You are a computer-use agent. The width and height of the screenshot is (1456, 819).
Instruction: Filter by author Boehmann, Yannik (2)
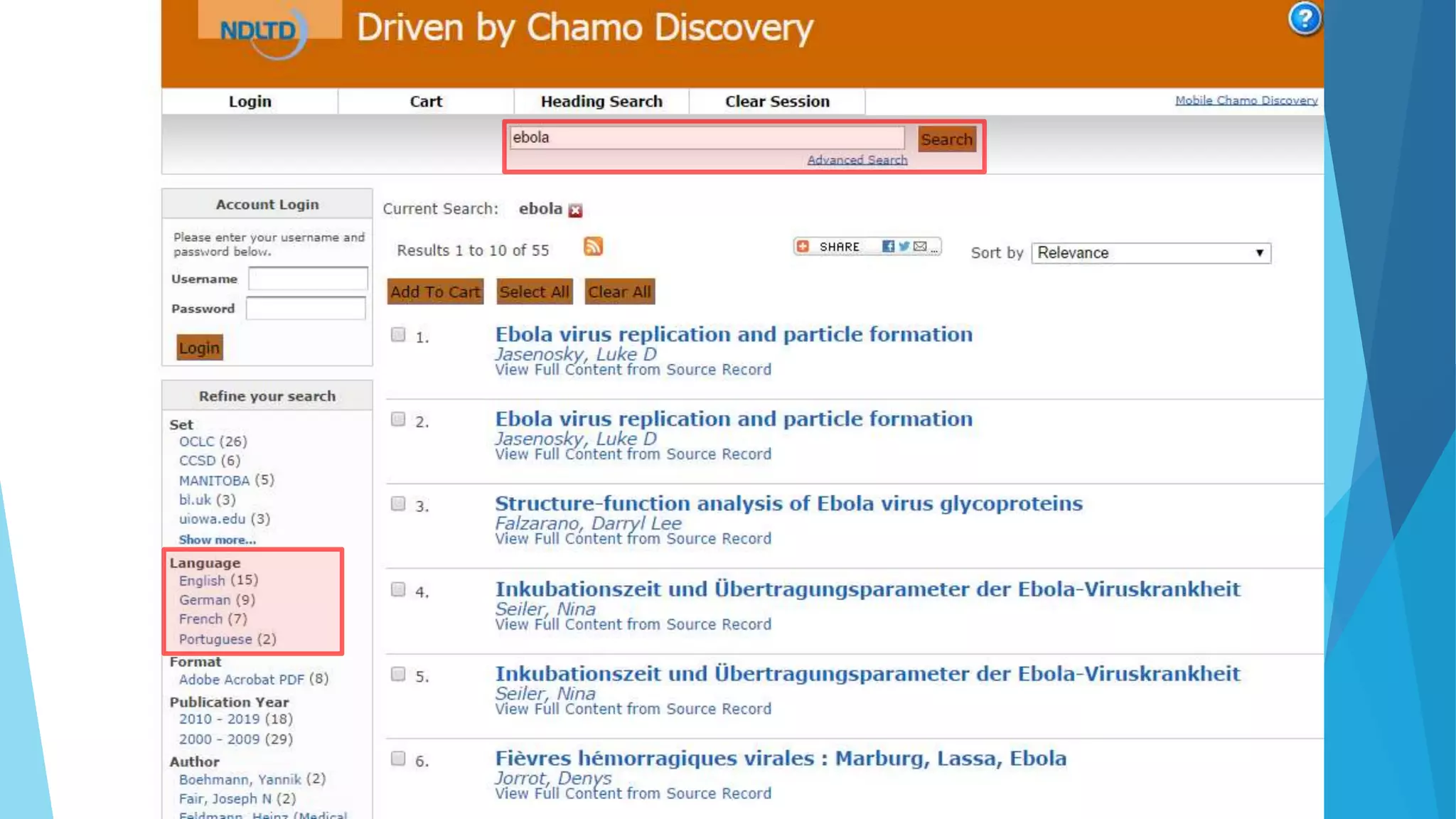click(x=252, y=780)
